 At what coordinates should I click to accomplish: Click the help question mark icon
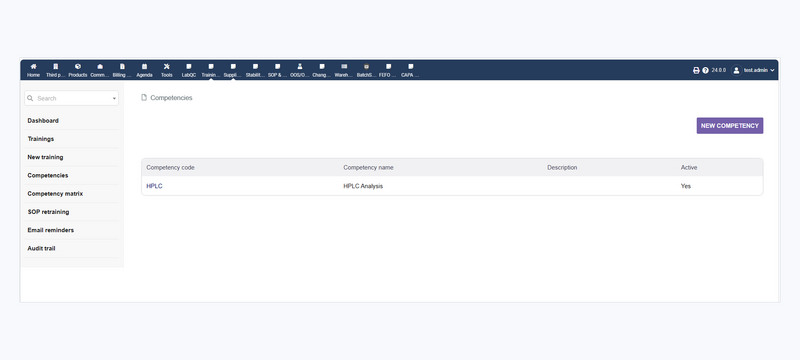tap(705, 70)
